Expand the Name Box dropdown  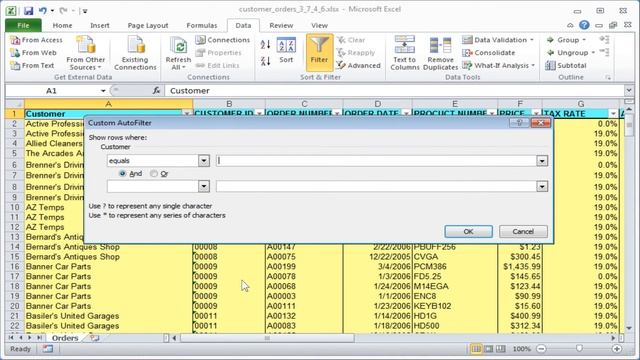103,91
